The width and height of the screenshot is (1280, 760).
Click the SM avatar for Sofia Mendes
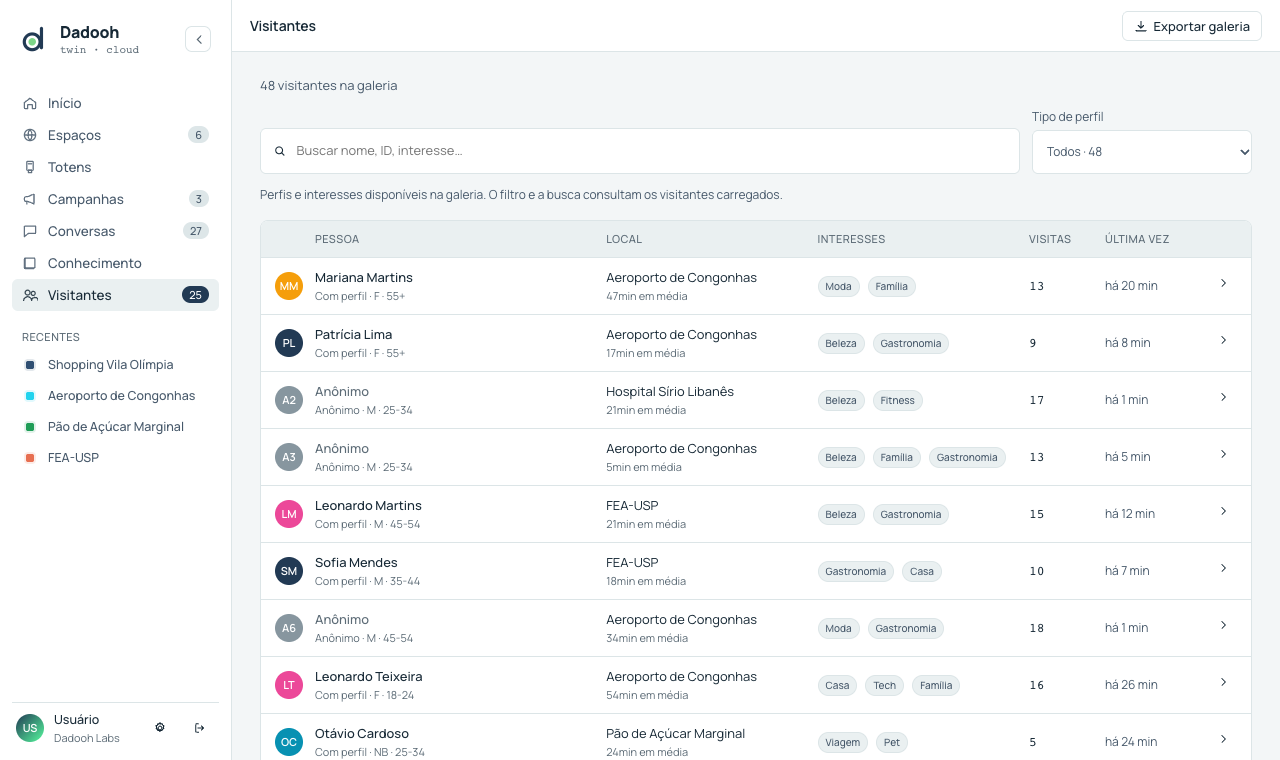point(289,571)
